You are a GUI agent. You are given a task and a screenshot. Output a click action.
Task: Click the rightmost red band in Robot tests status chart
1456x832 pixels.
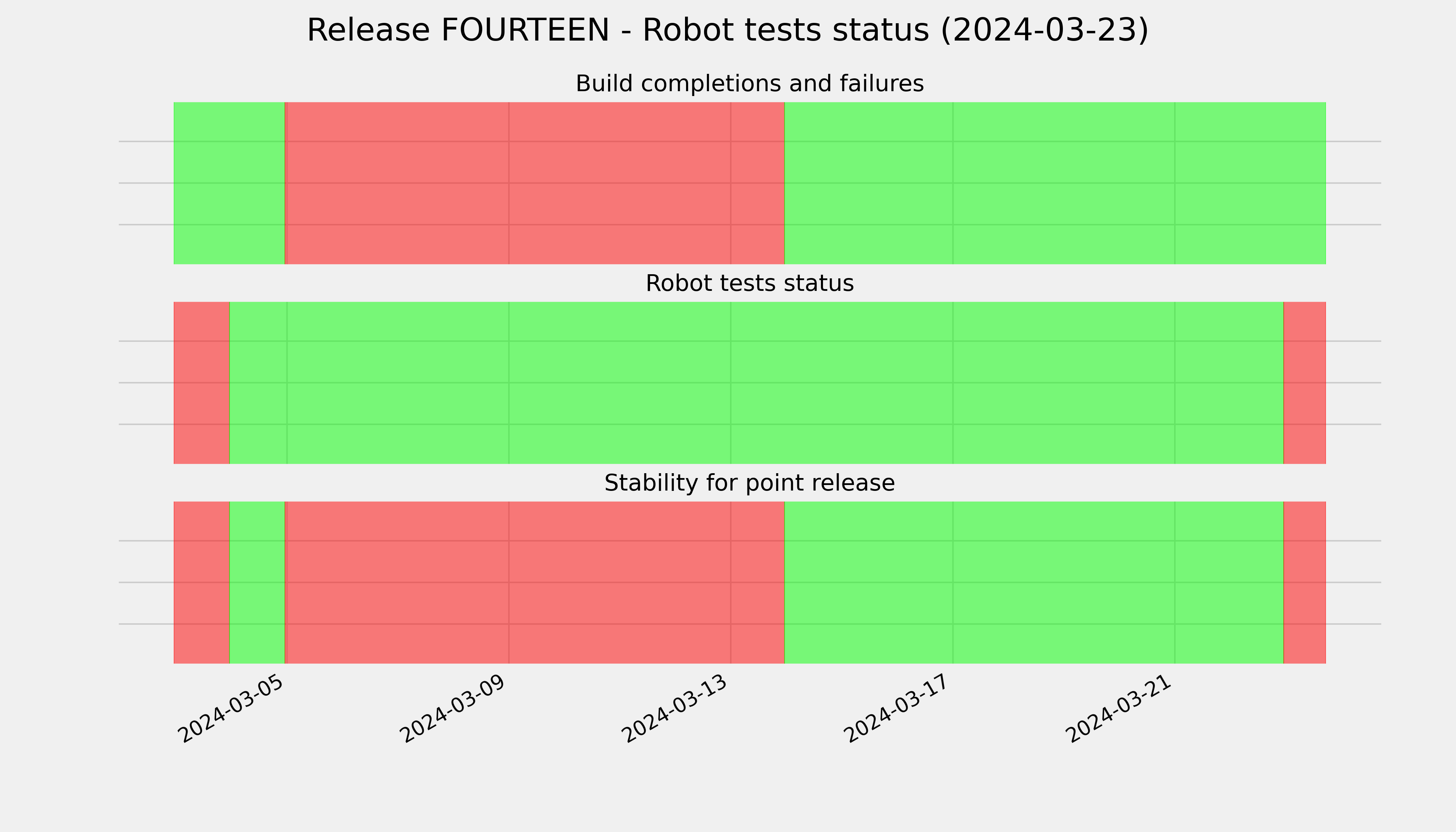pos(1305,383)
